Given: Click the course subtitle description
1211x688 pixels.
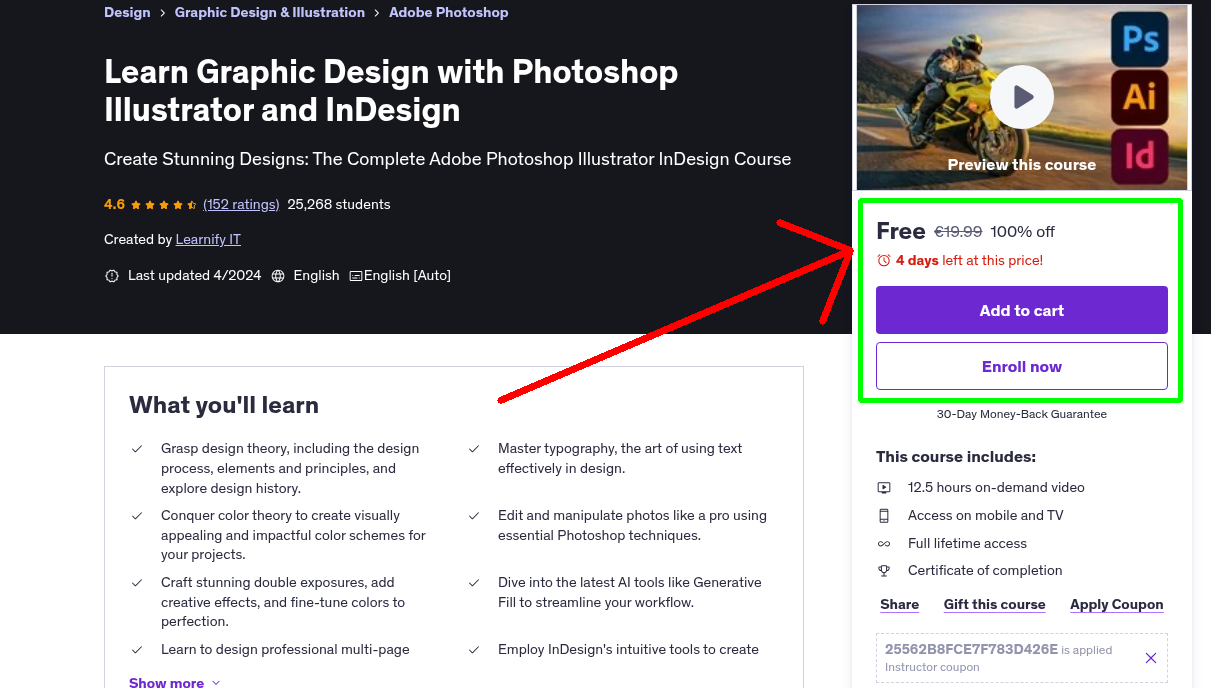Looking at the screenshot, I should 448,159.
